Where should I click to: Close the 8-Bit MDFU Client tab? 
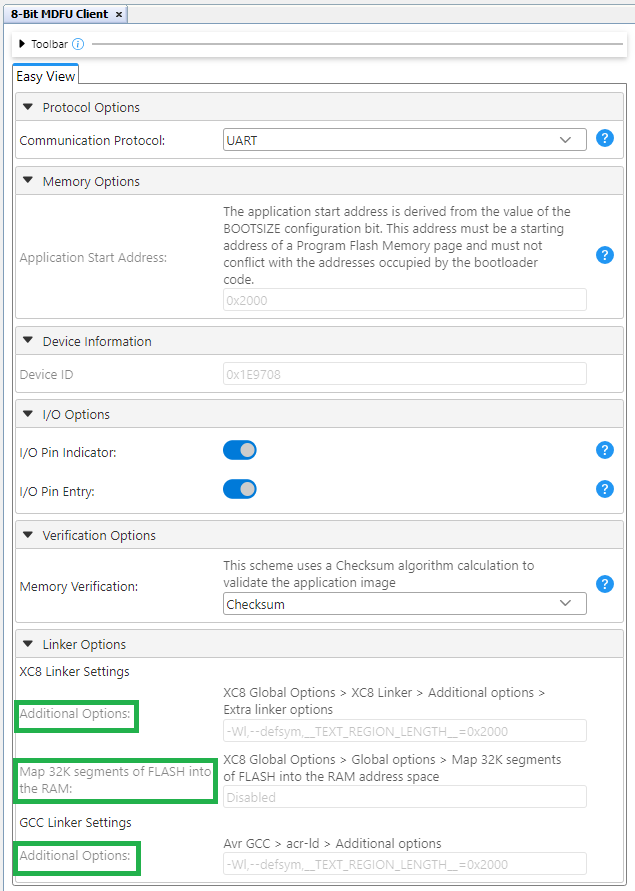[x=119, y=15]
